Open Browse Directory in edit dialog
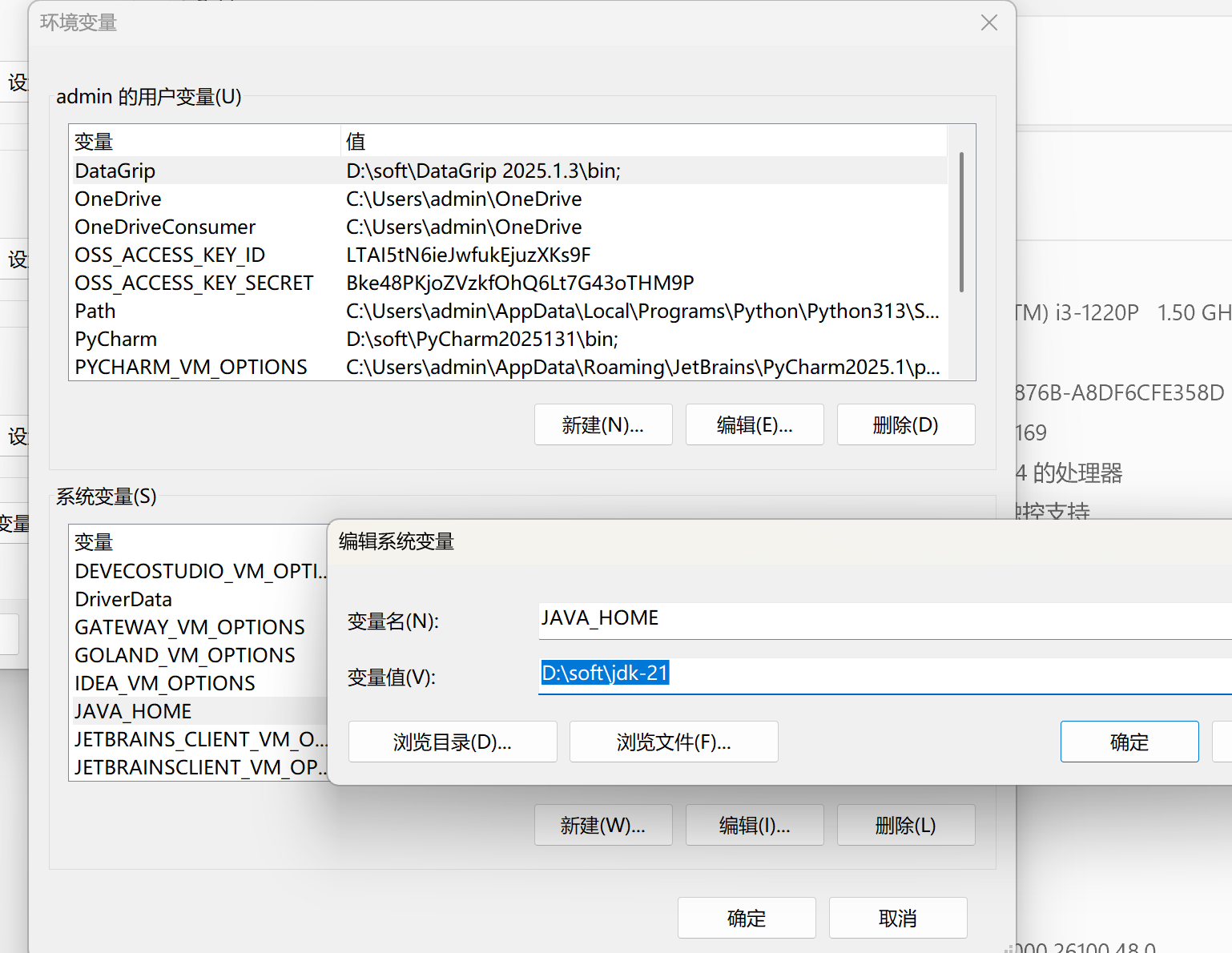The height and width of the screenshot is (953, 1232). pos(453,742)
